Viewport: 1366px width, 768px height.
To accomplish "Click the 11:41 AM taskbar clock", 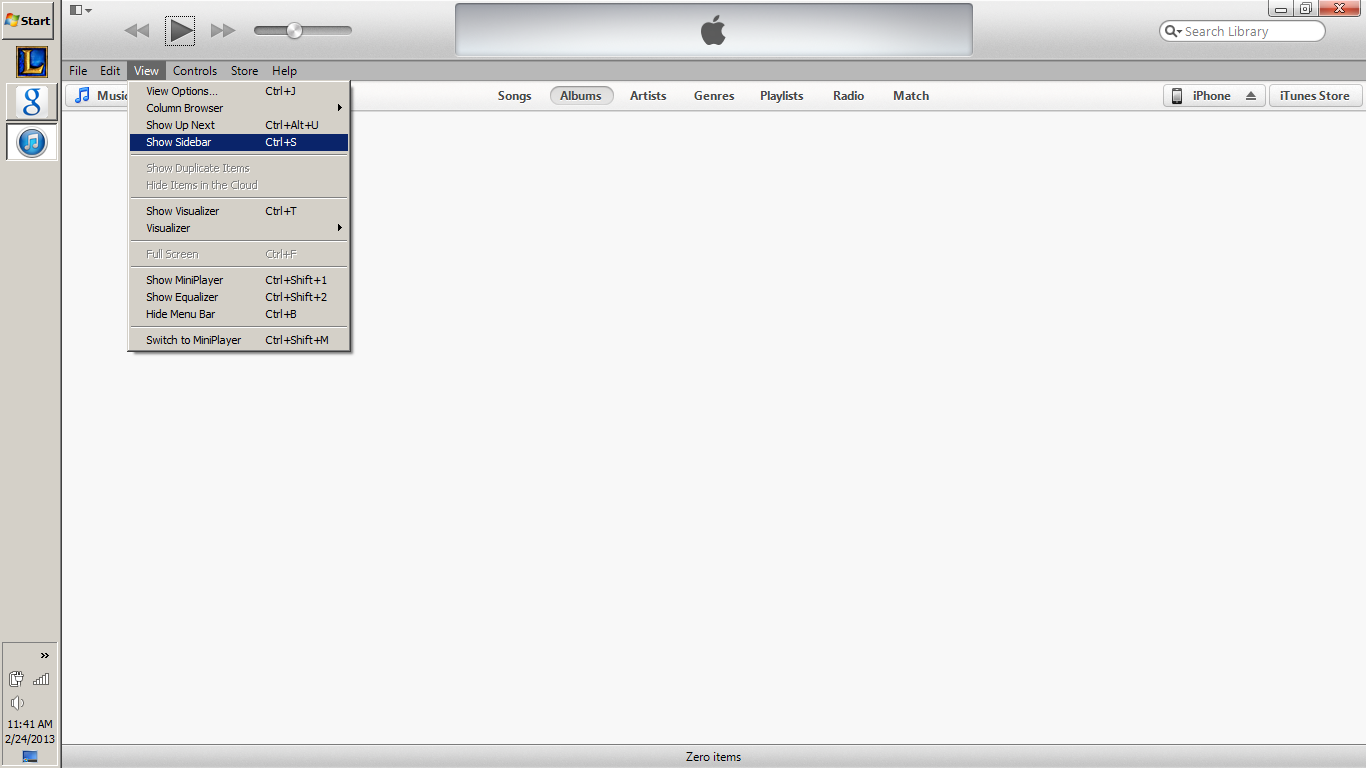I will pos(30,724).
